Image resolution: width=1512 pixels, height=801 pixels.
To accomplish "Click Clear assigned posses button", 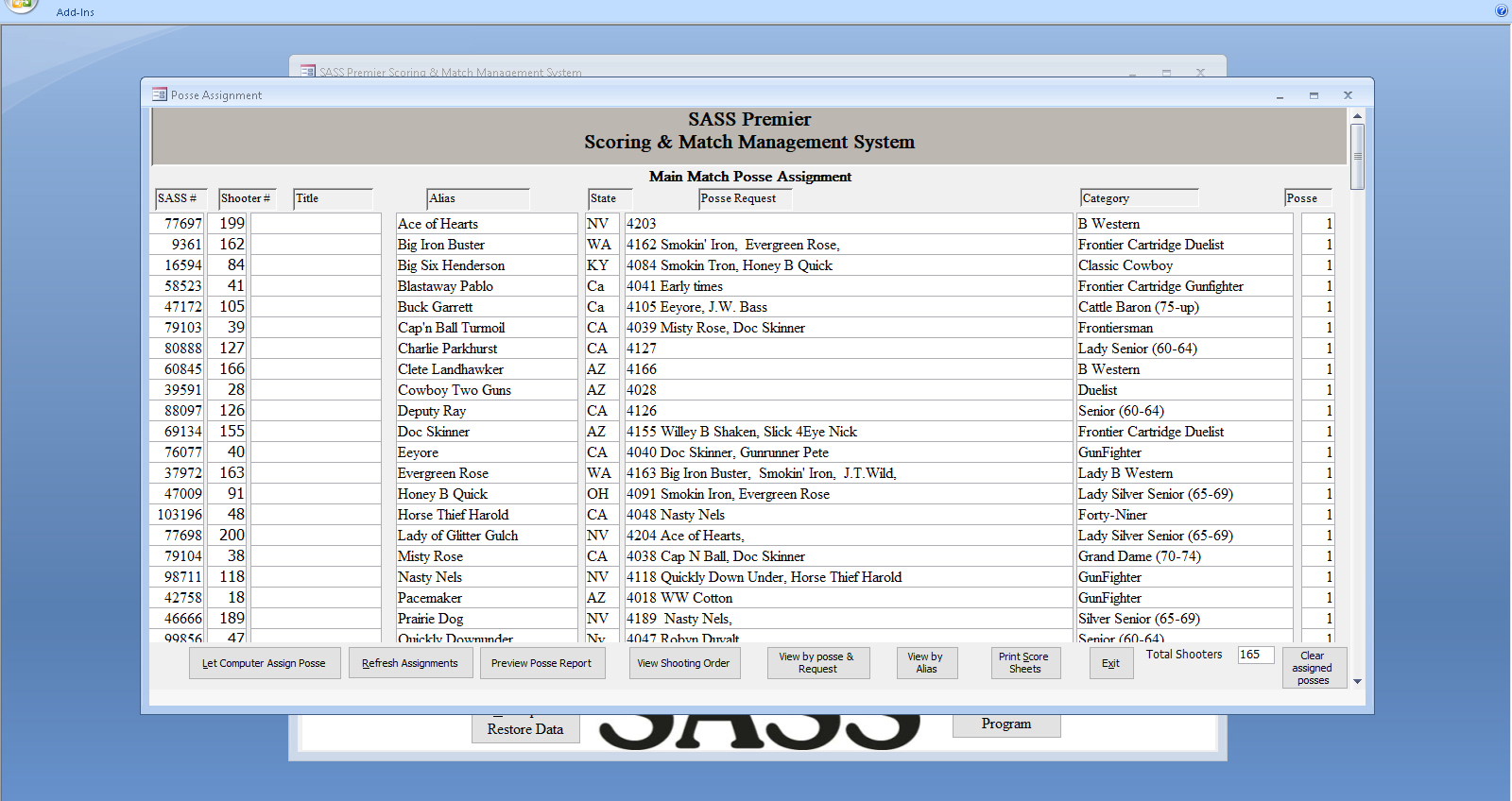I will pyautogui.click(x=1314, y=668).
